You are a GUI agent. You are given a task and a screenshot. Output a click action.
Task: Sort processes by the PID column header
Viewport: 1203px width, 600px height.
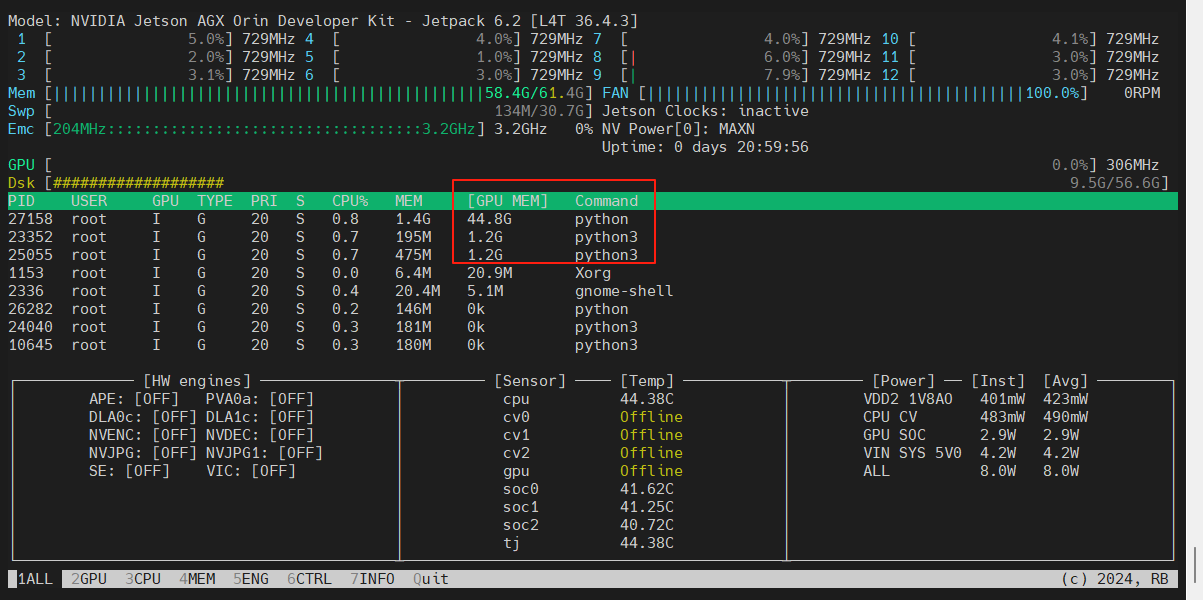pos(22,201)
